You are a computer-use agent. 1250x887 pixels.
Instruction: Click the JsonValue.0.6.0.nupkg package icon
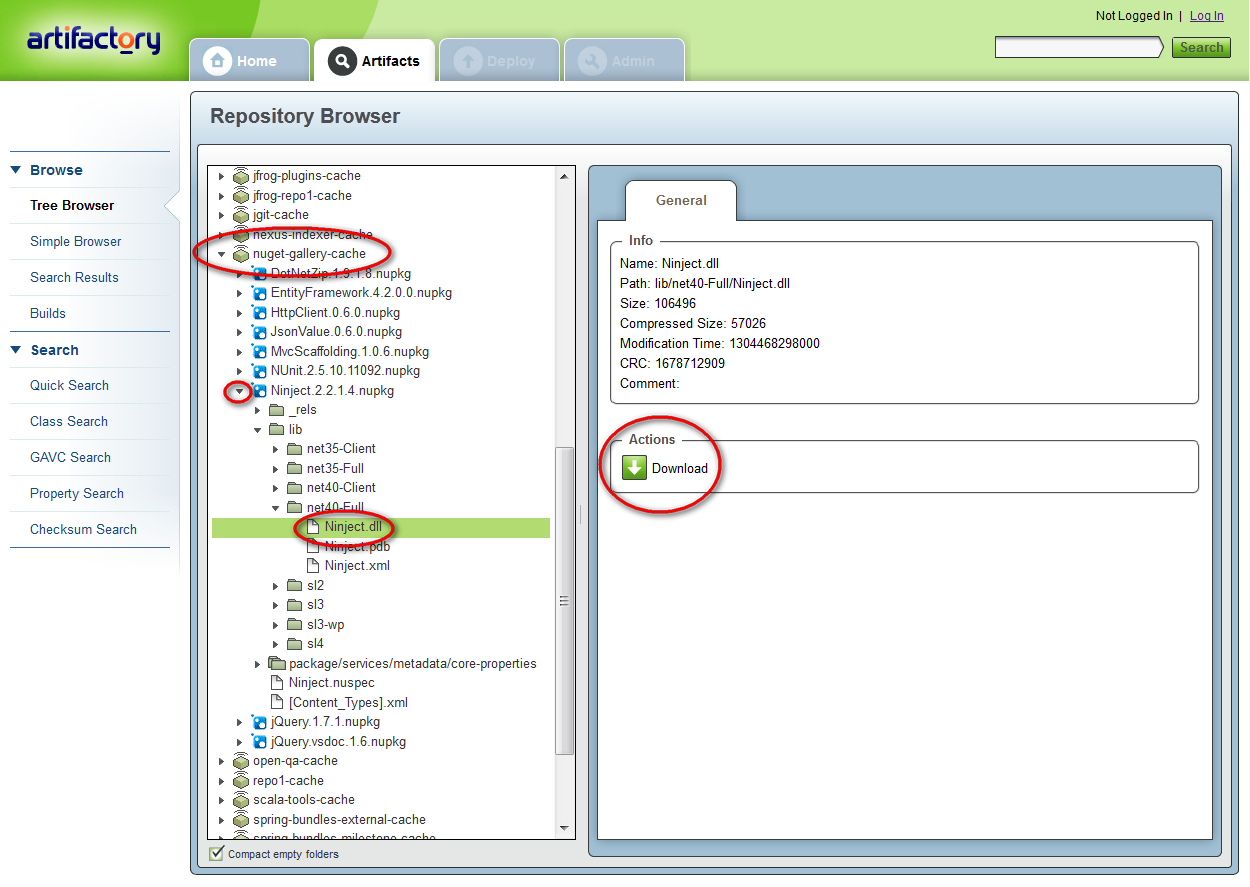259,332
